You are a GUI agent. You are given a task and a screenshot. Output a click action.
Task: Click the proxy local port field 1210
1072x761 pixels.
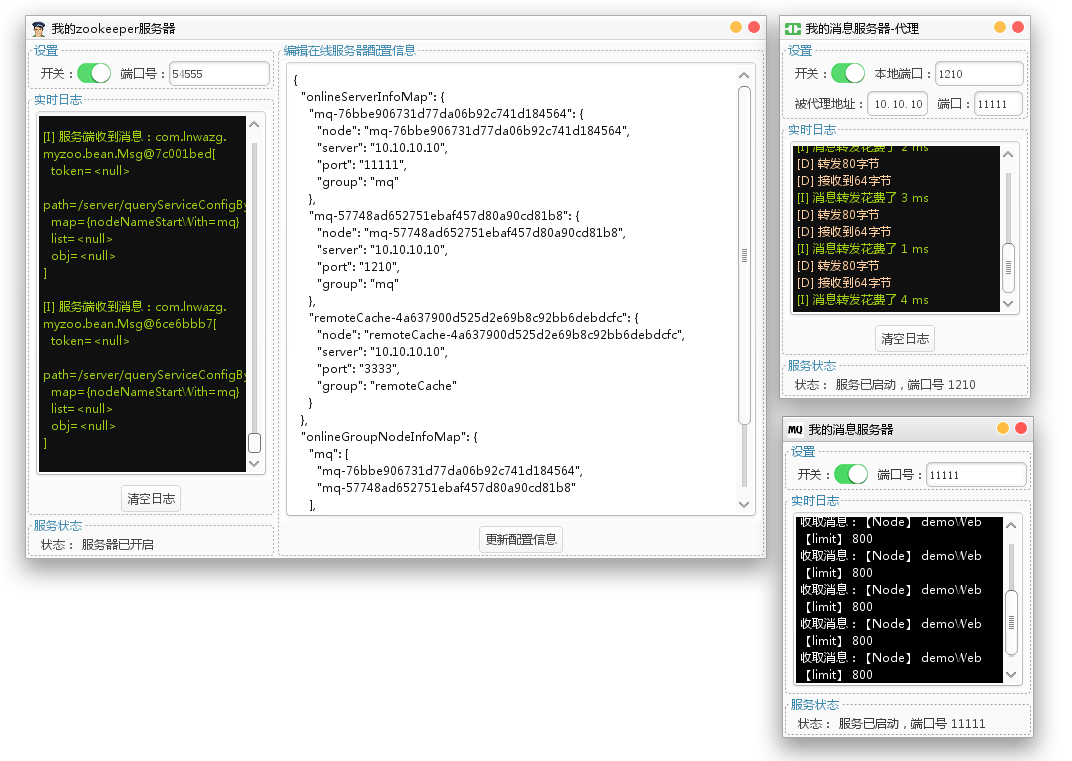pos(978,74)
